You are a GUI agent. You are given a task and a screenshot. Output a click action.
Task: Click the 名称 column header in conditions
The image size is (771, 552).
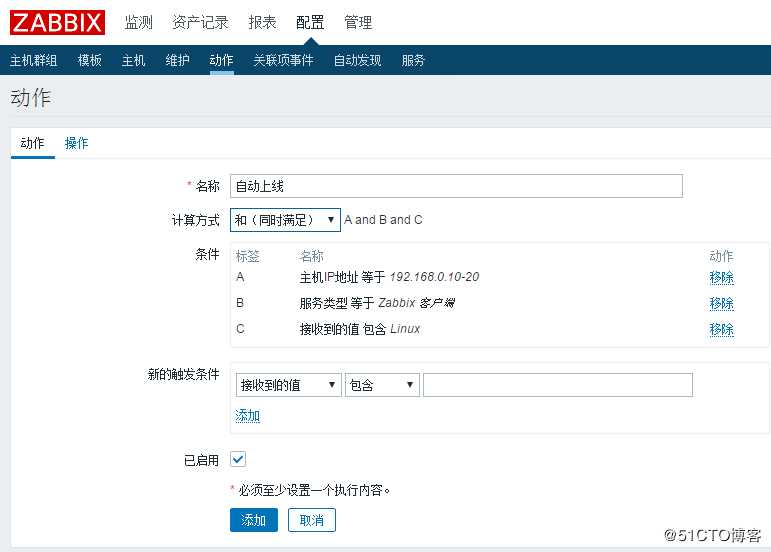pyautogui.click(x=312, y=256)
